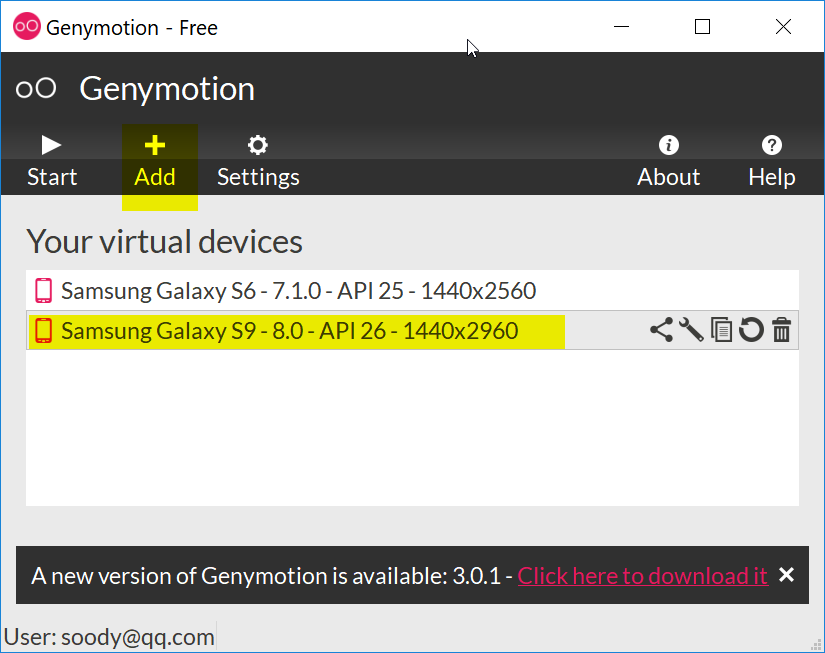Follow the 'Click here to download it' link
This screenshot has width=825, height=653.
642,576
